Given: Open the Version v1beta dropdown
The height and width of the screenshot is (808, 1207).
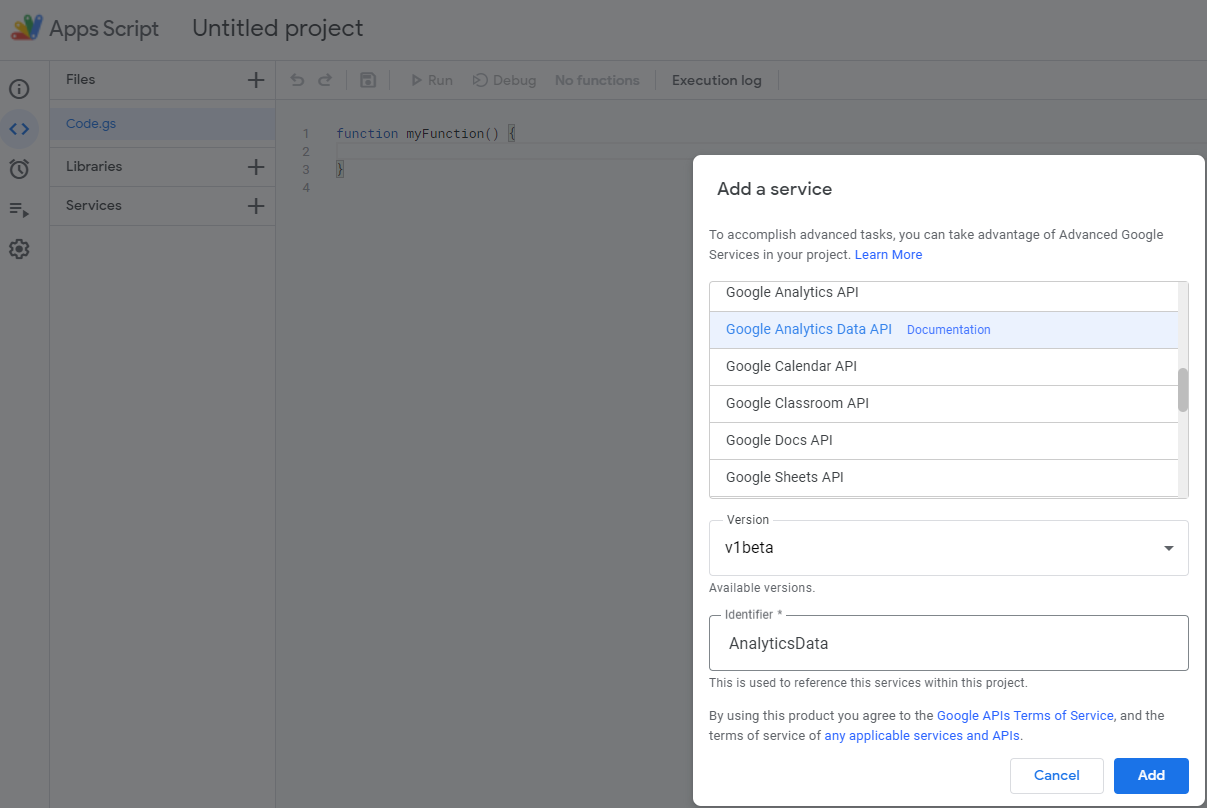Looking at the screenshot, I should pos(949,548).
